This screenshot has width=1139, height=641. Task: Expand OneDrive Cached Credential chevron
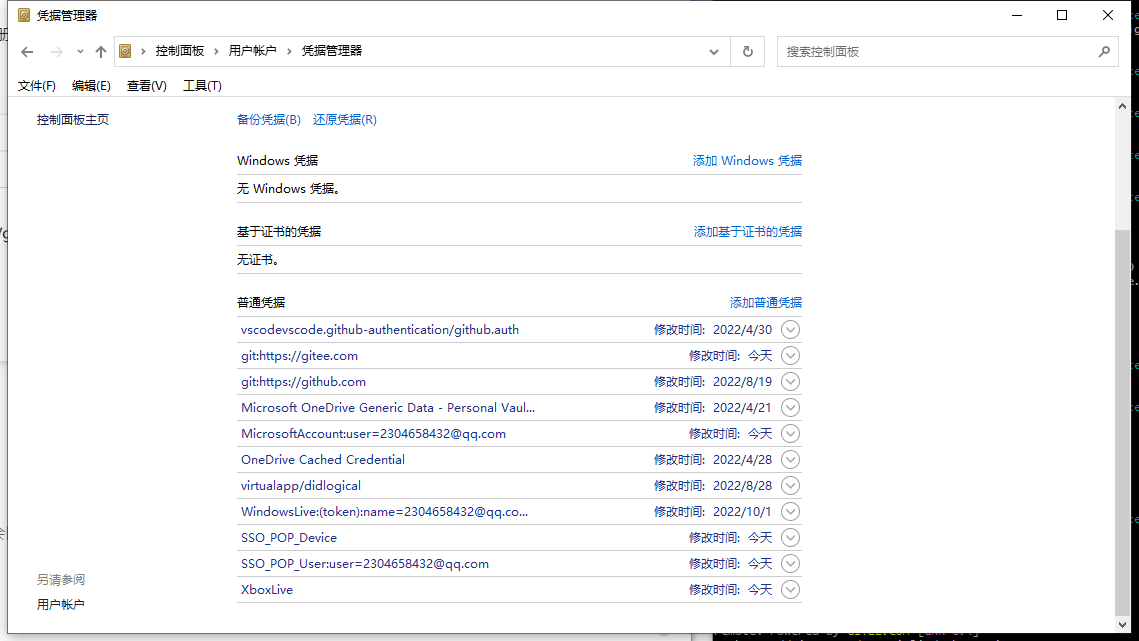coord(790,460)
